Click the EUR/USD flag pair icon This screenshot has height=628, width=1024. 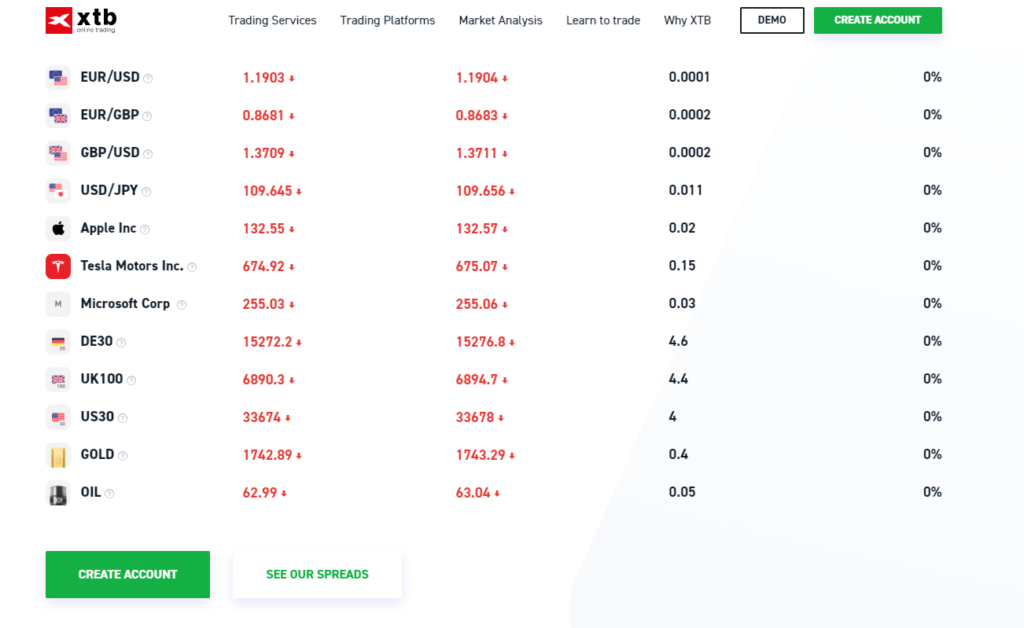tap(57, 76)
